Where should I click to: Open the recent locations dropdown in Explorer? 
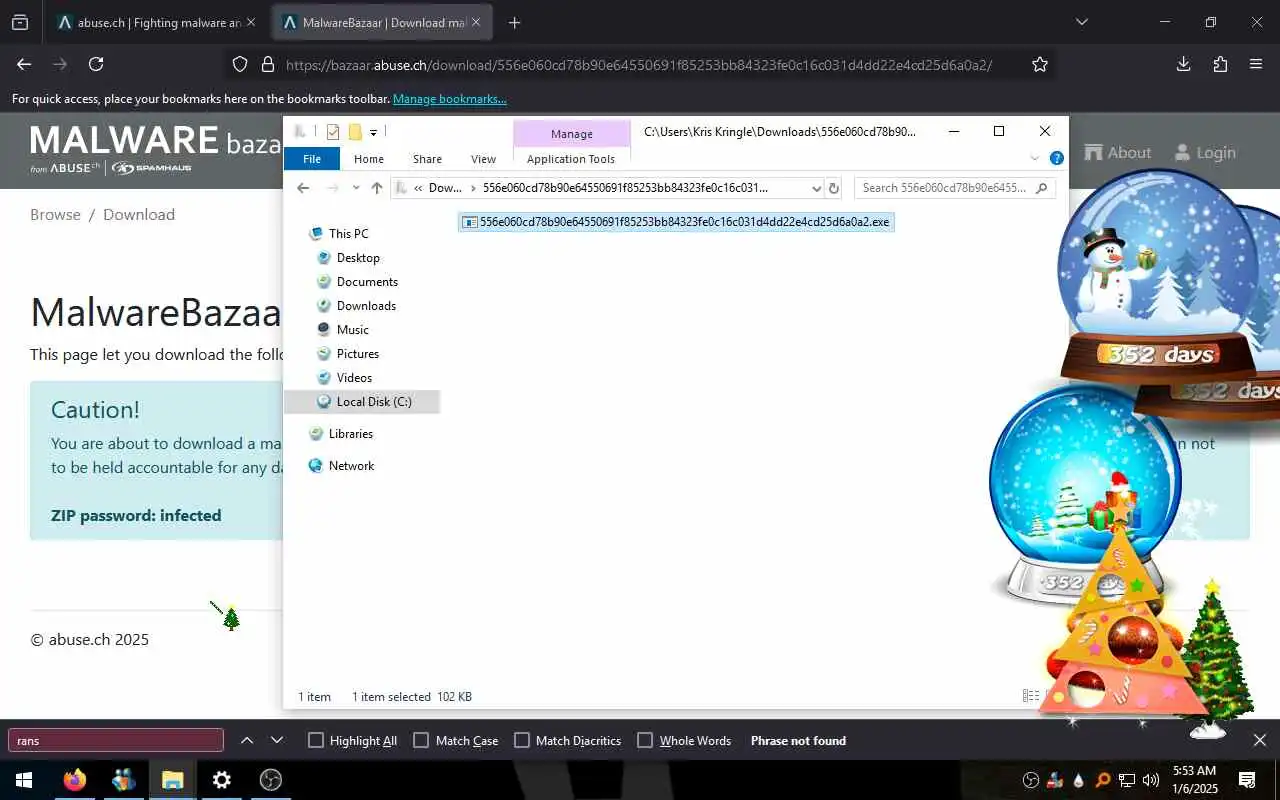355,188
